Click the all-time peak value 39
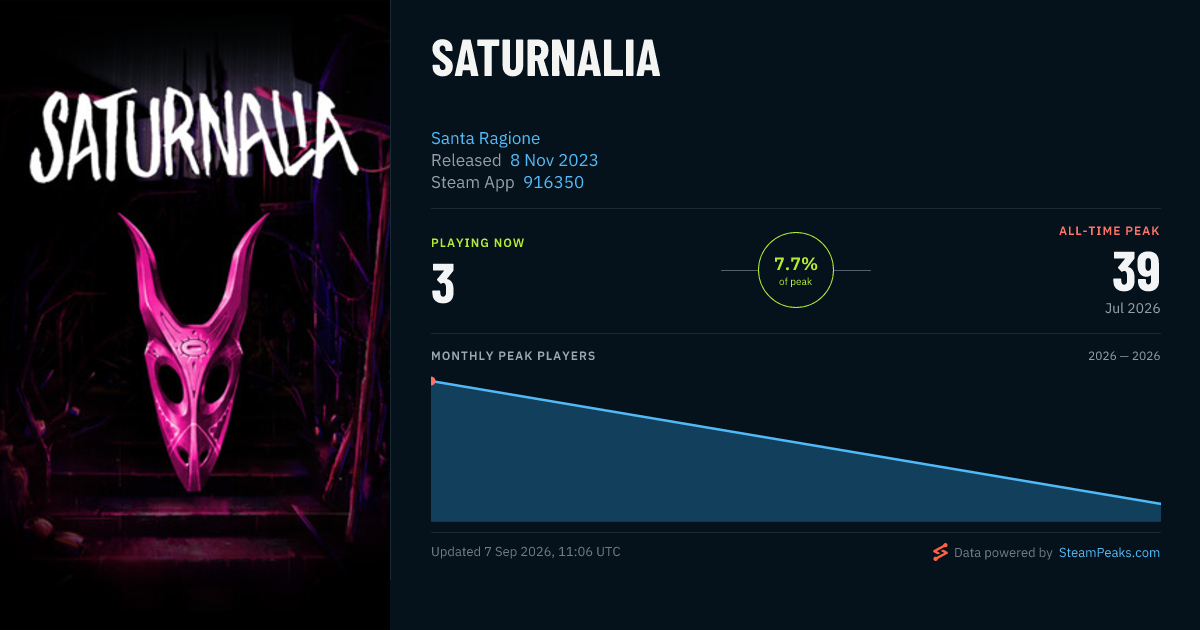 pyautogui.click(x=1136, y=273)
